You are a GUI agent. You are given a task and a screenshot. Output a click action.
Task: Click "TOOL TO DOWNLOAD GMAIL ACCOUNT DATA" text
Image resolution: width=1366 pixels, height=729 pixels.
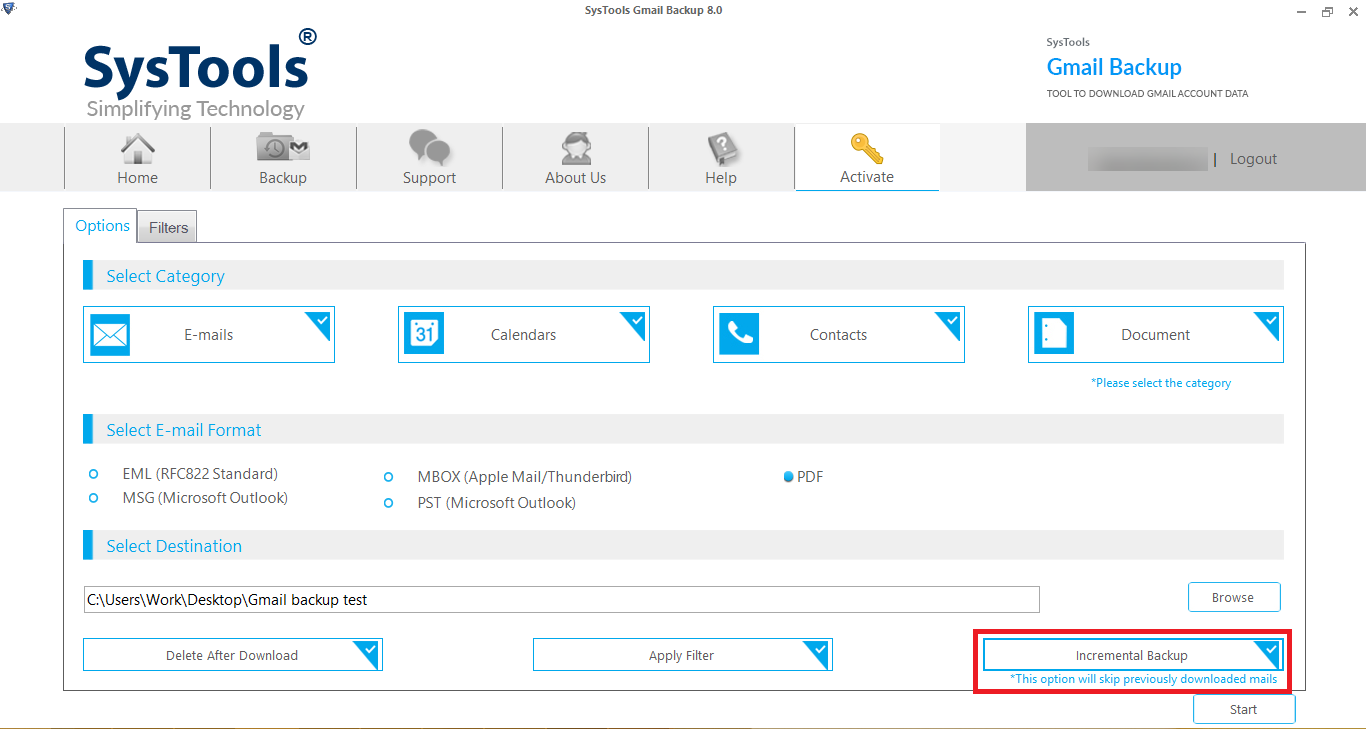tap(1147, 94)
